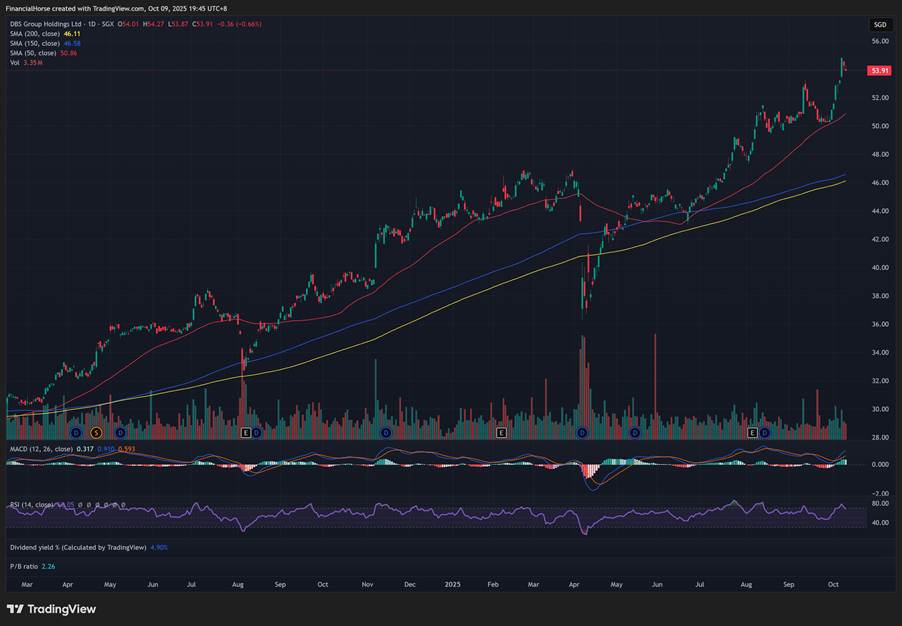The height and width of the screenshot is (626, 902).
Task: Click the dividend marker in mid-May 2025
Action: click(634, 432)
